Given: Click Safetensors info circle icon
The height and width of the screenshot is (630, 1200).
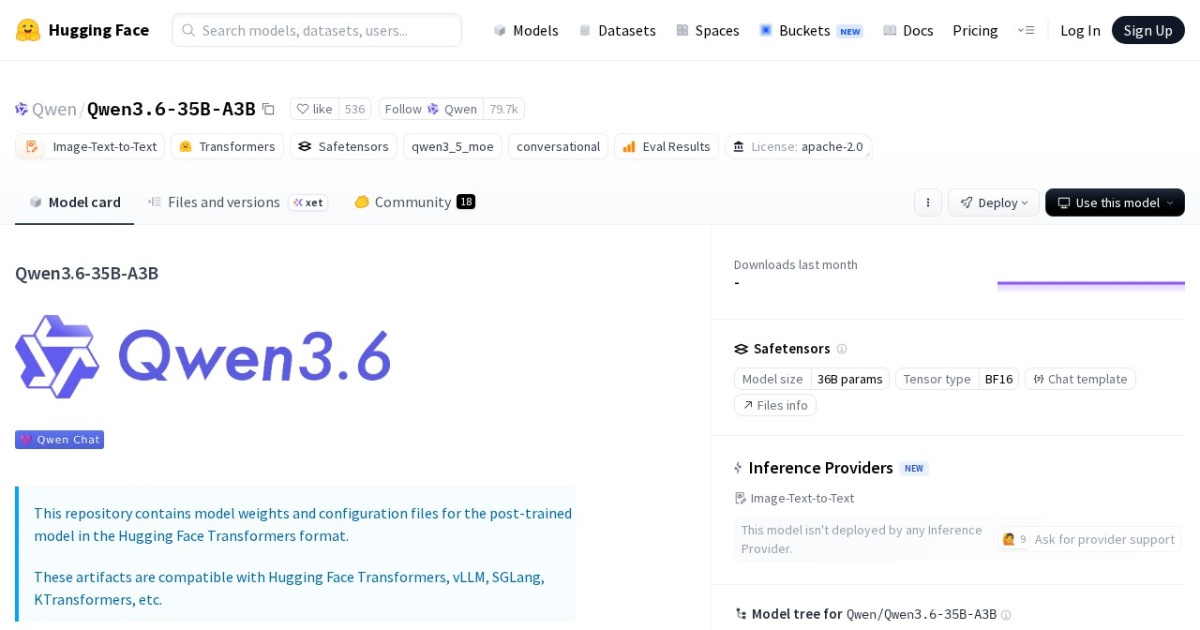Looking at the screenshot, I should pyautogui.click(x=842, y=349).
